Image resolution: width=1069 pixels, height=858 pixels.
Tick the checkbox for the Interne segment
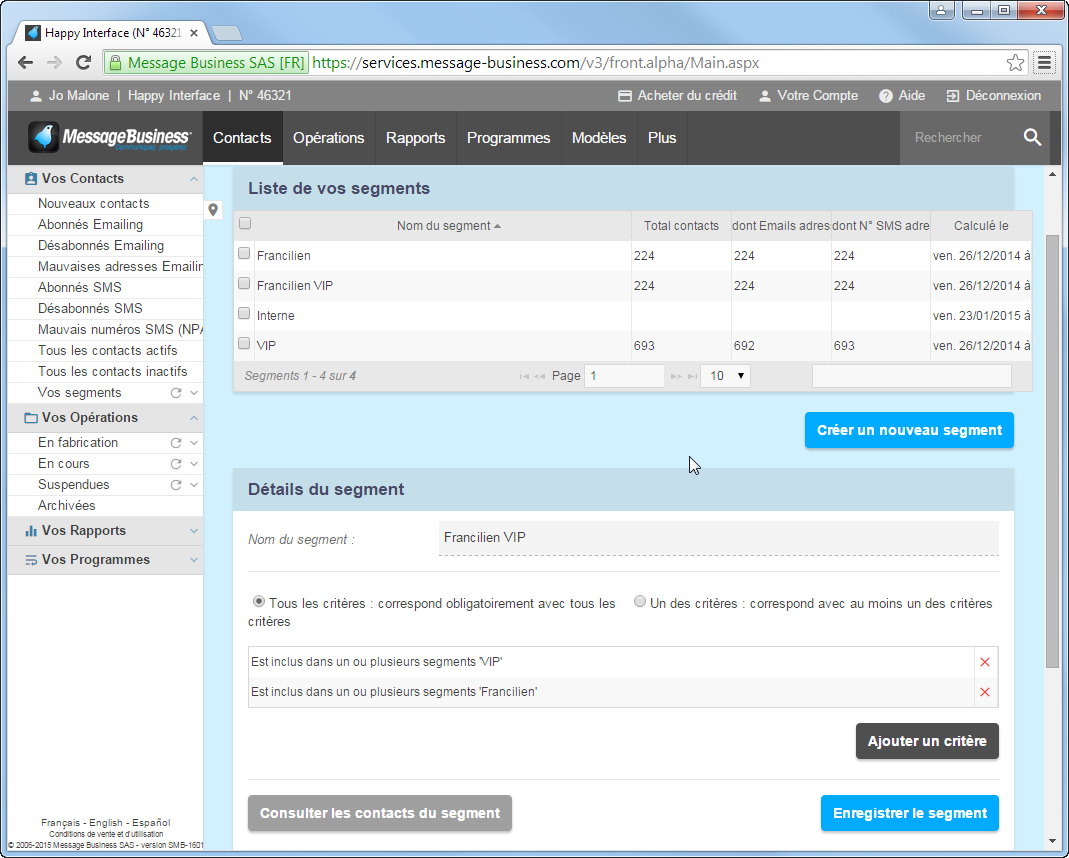[244, 314]
